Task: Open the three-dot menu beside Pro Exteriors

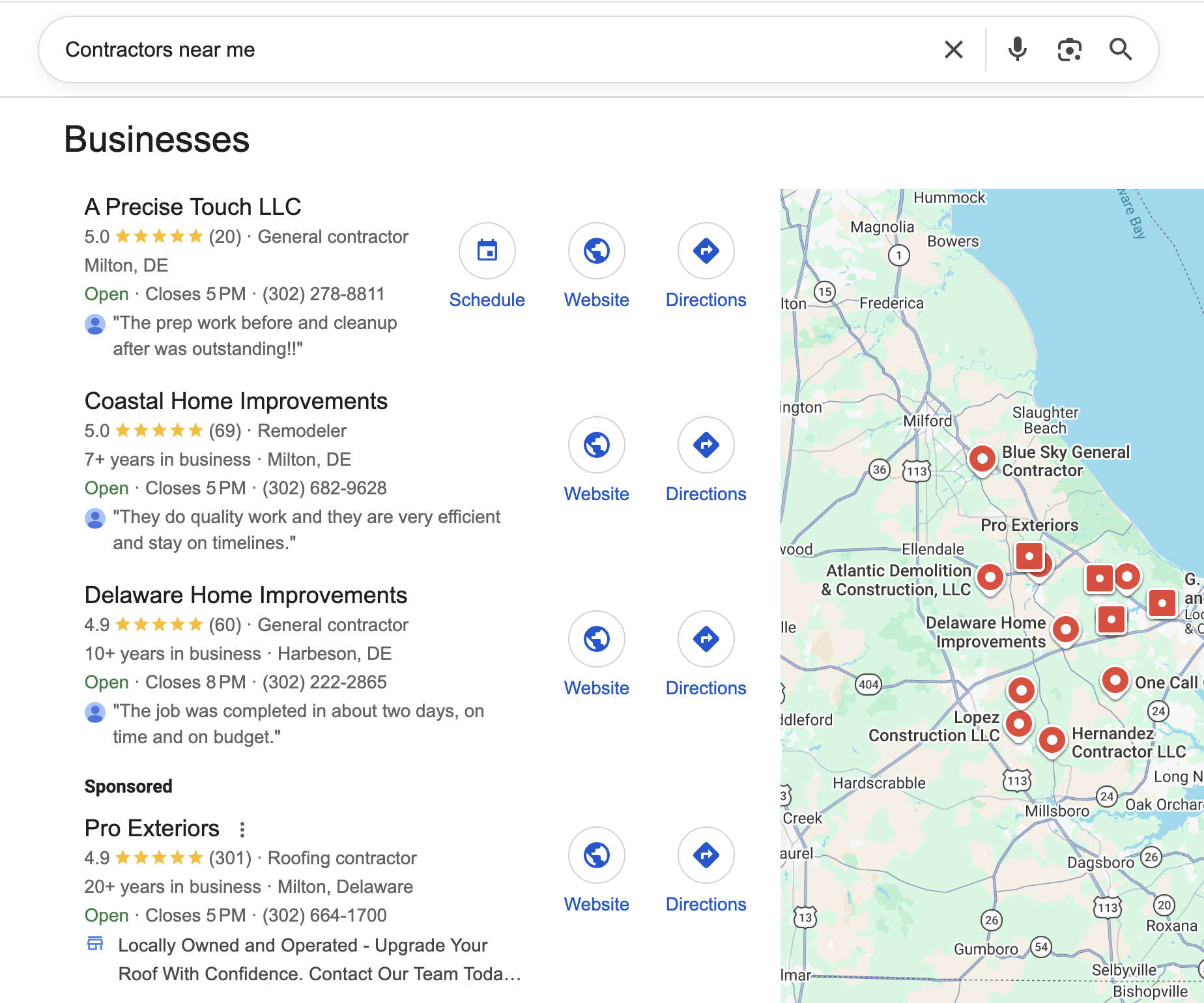Action: click(242, 829)
